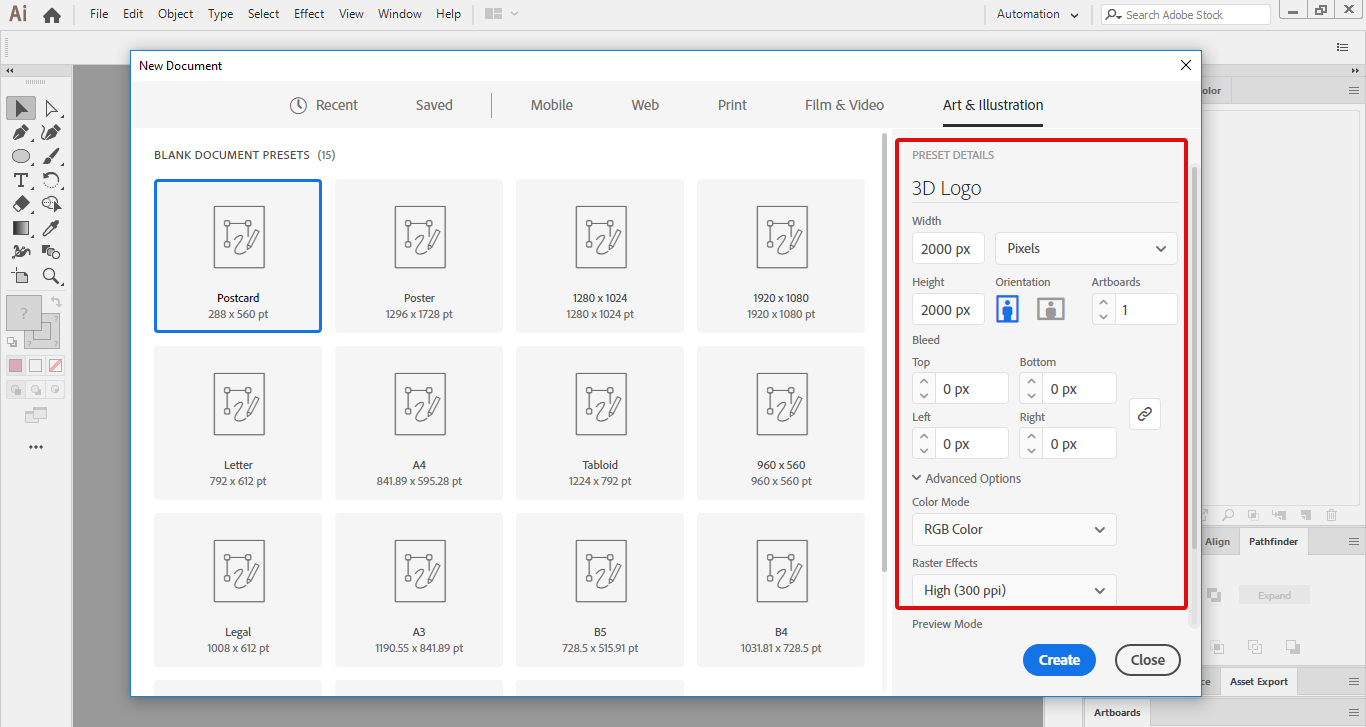Viewport: 1366px width, 727px height.
Task: Select the Width tool
Action: pyautogui.click(x=21, y=252)
